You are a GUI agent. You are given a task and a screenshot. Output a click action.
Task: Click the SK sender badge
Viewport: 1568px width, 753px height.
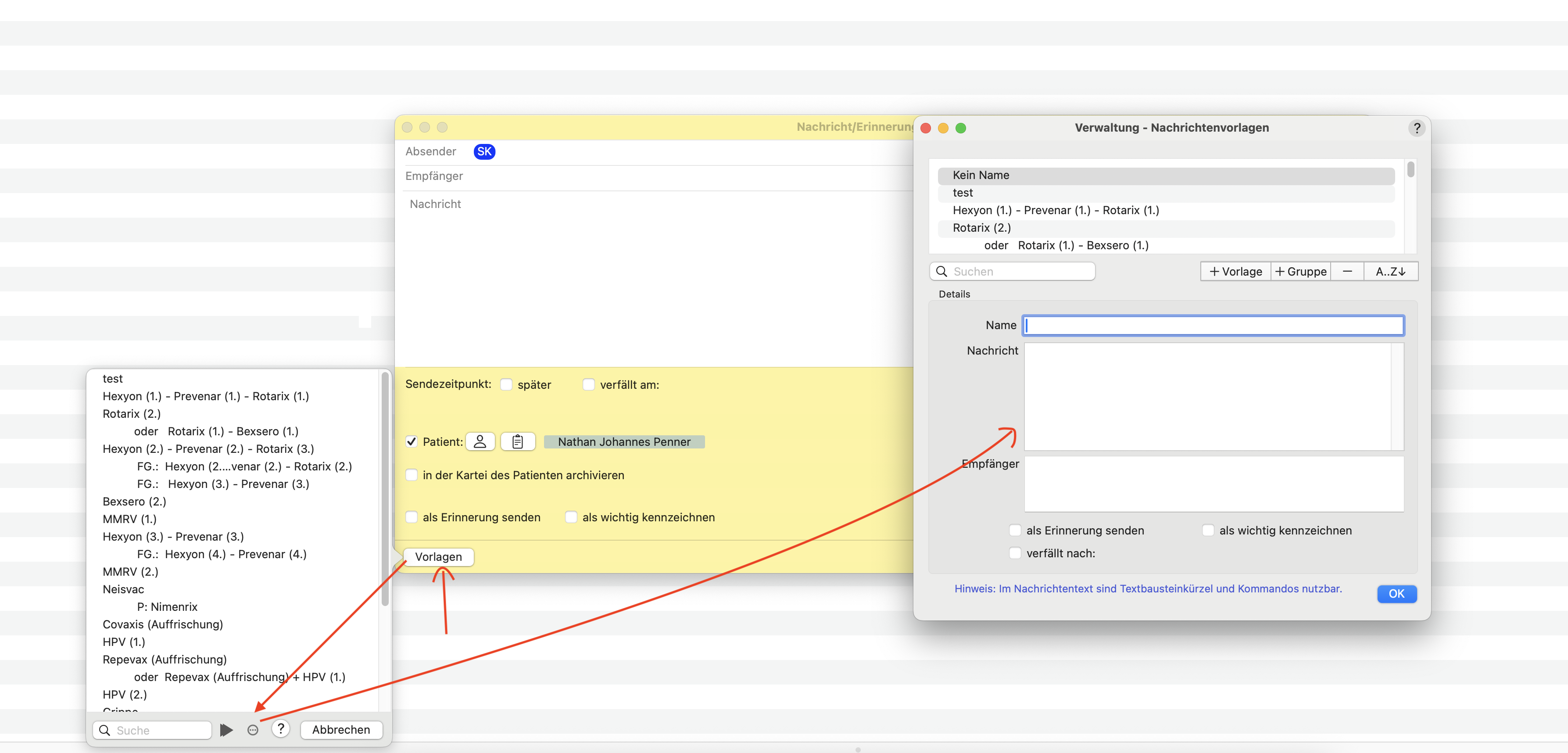coord(484,151)
